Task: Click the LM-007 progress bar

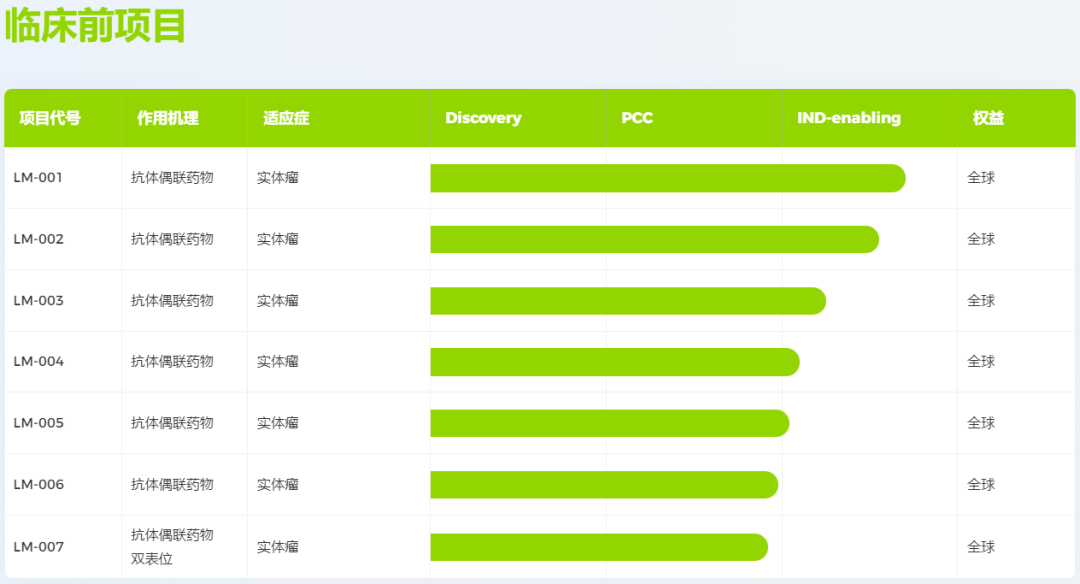Action: coord(598,547)
